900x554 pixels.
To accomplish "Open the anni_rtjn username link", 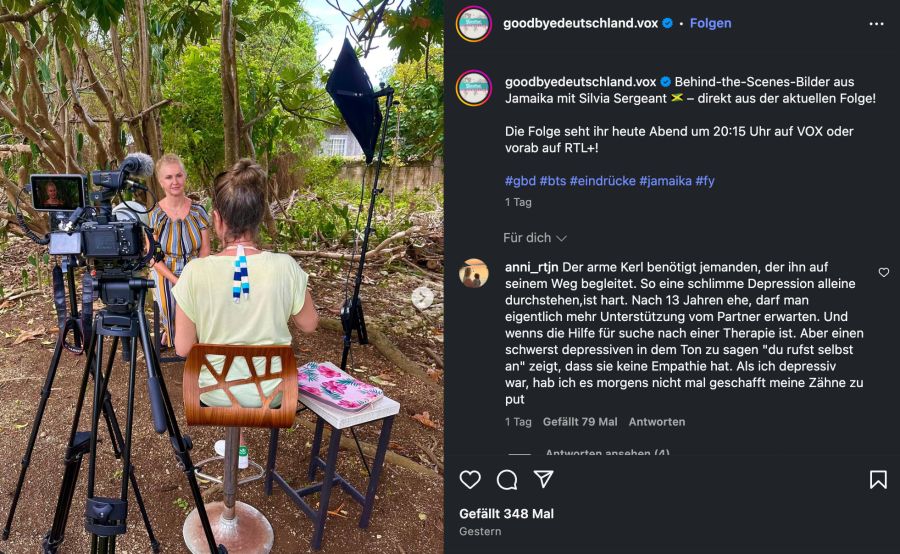I will (x=531, y=267).
